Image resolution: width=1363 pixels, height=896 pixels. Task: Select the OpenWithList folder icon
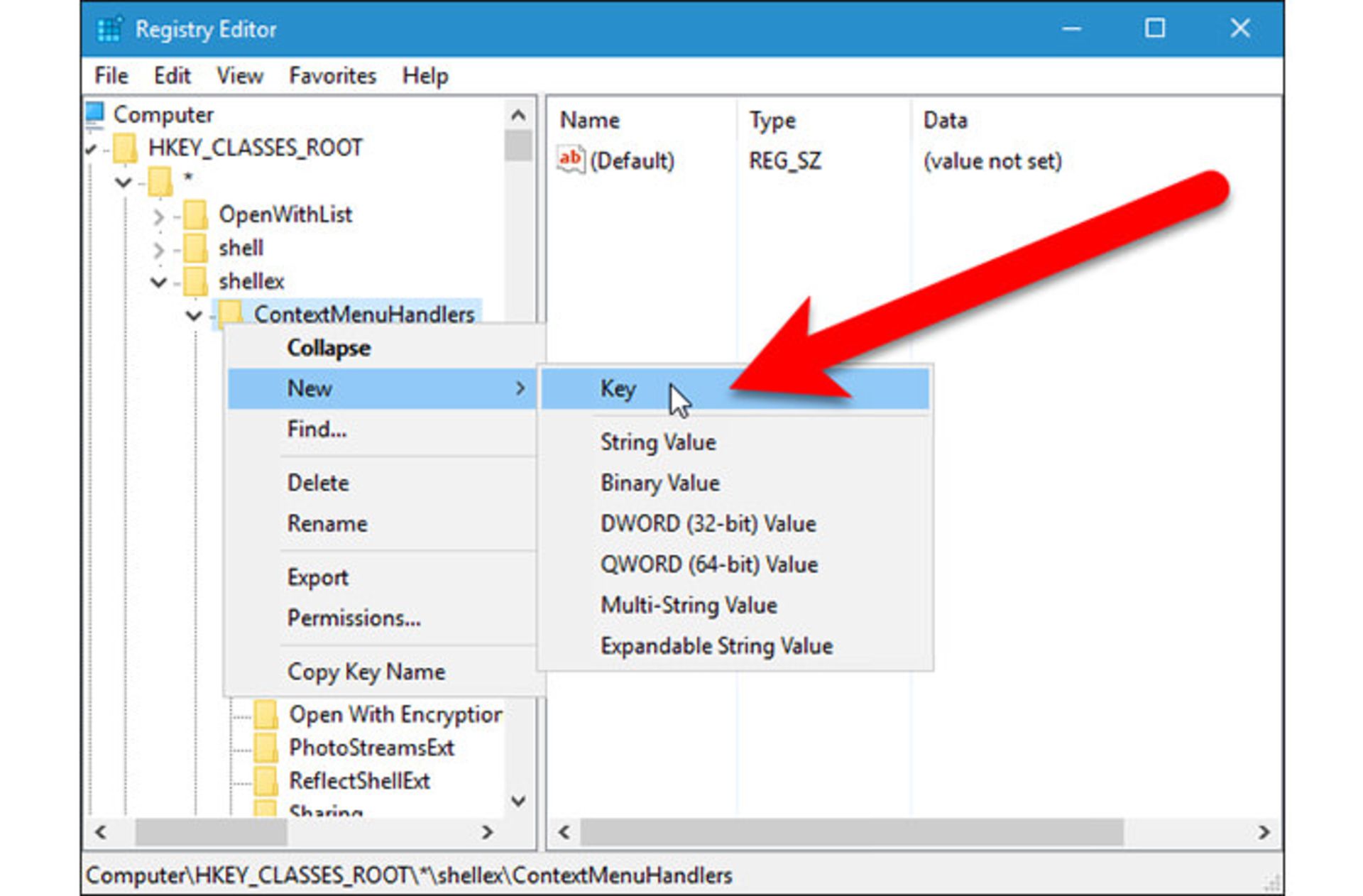coord(193,215)
